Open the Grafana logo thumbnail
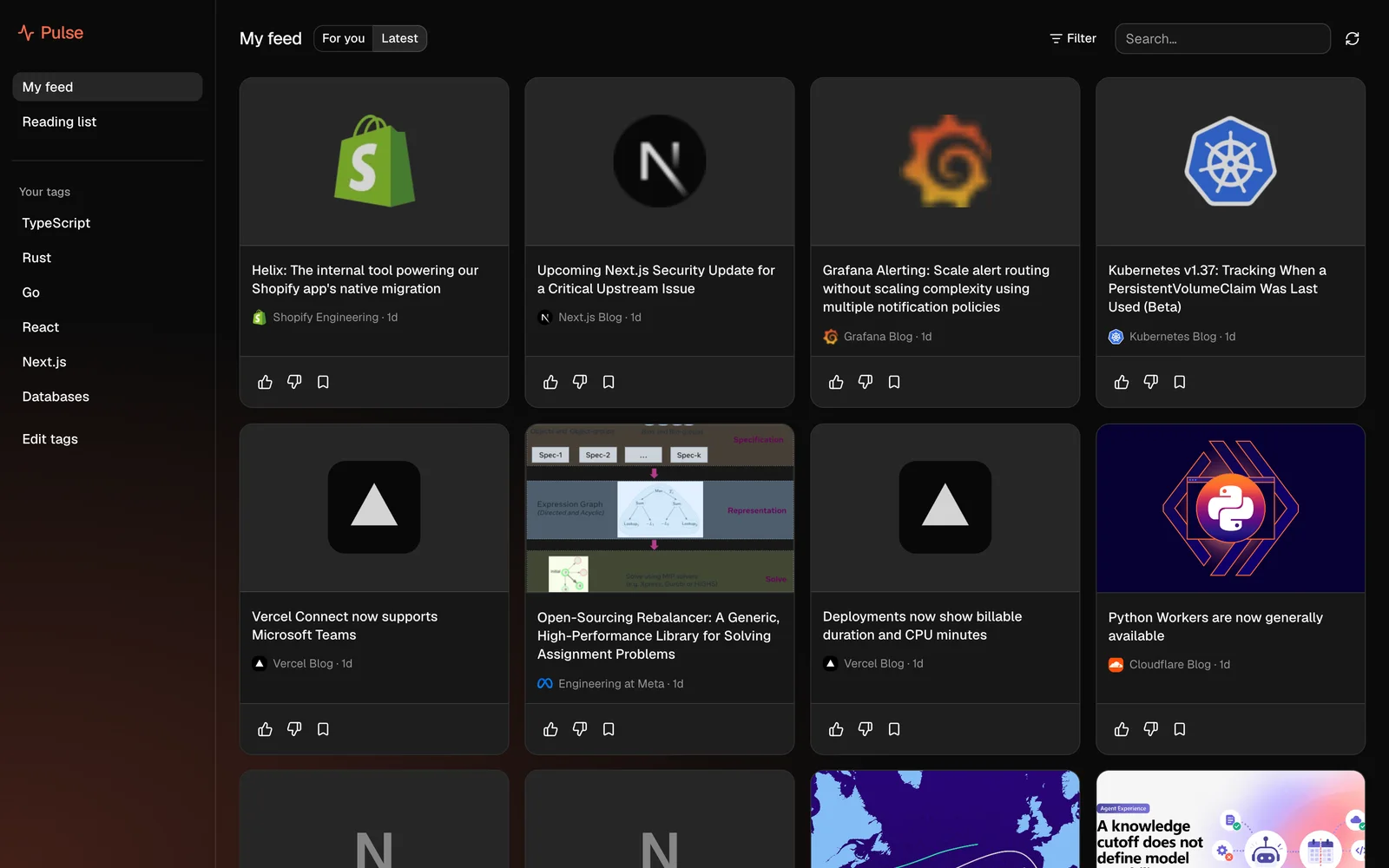1389x868 pixels. [x=945, y=161]
